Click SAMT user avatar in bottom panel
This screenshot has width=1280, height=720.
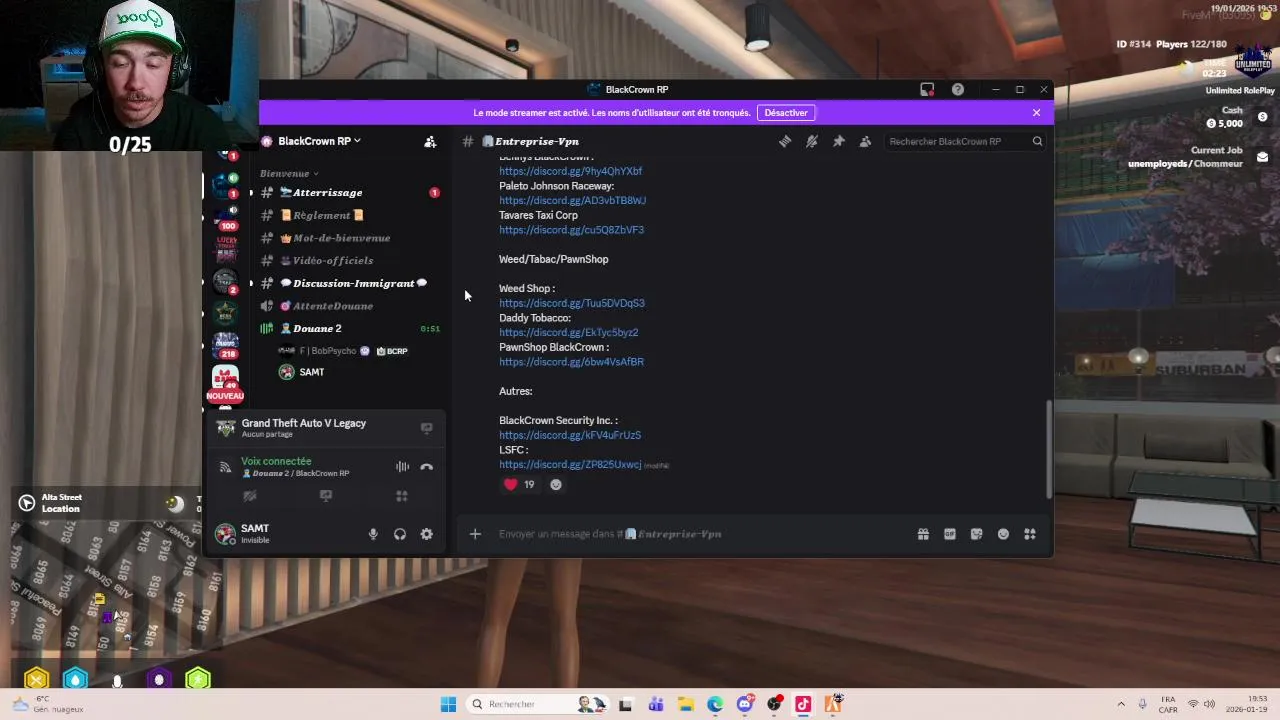coord(225,533)
